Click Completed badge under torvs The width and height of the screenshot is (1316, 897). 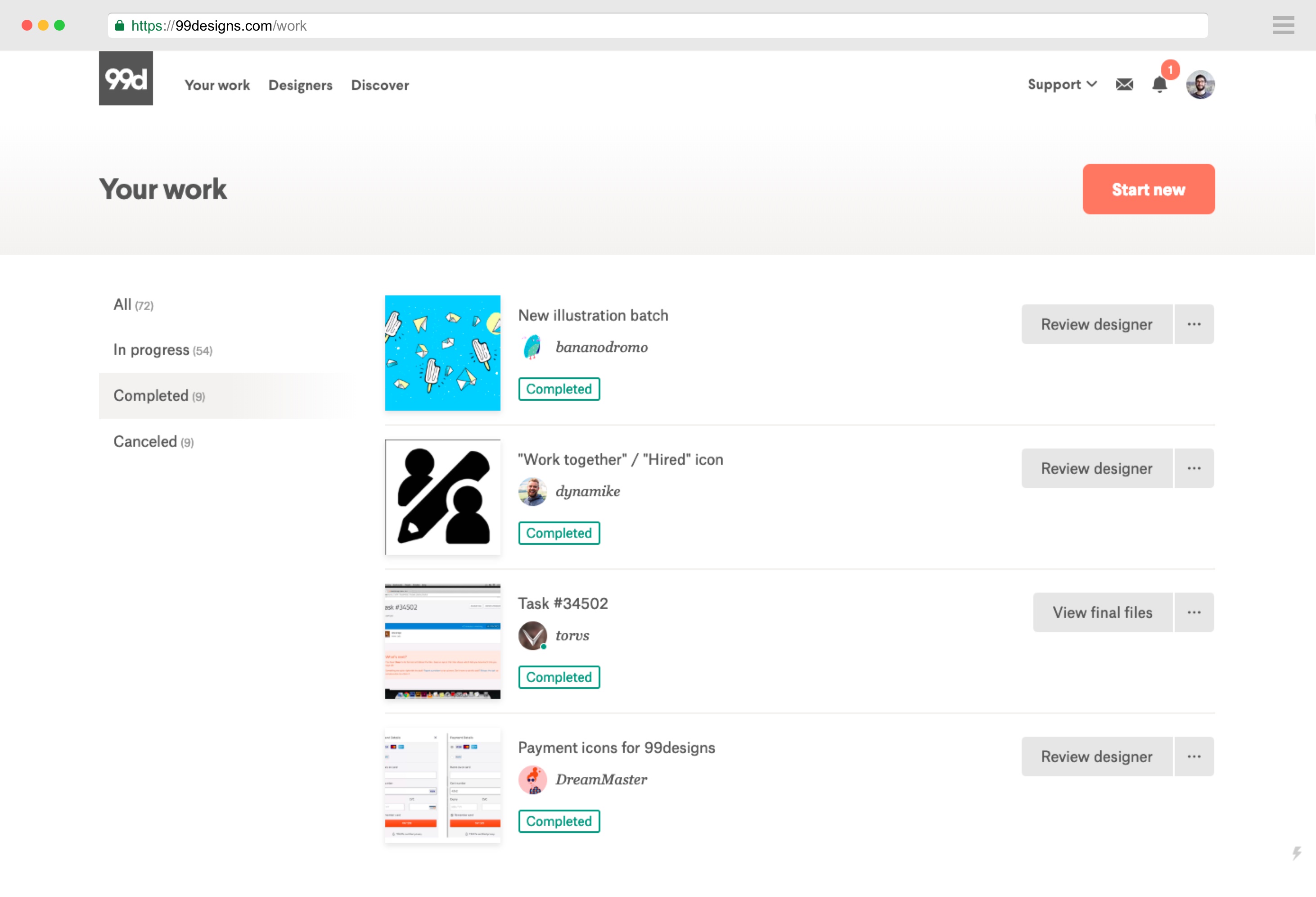click(559, 677)
